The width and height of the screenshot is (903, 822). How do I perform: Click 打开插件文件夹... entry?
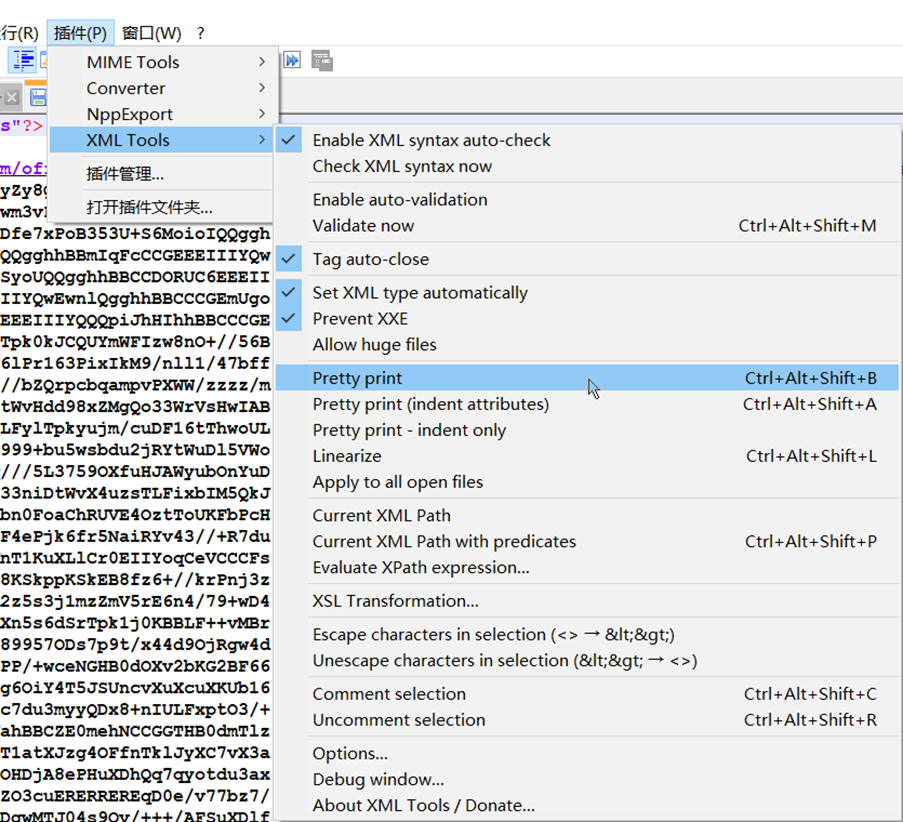pos(149,208)
